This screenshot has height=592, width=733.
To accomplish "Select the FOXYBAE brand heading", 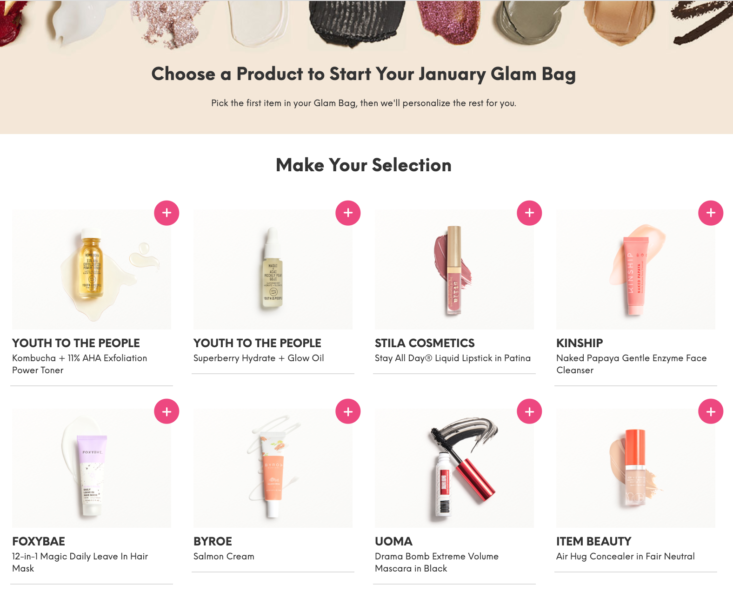I will tap(38, 541).
